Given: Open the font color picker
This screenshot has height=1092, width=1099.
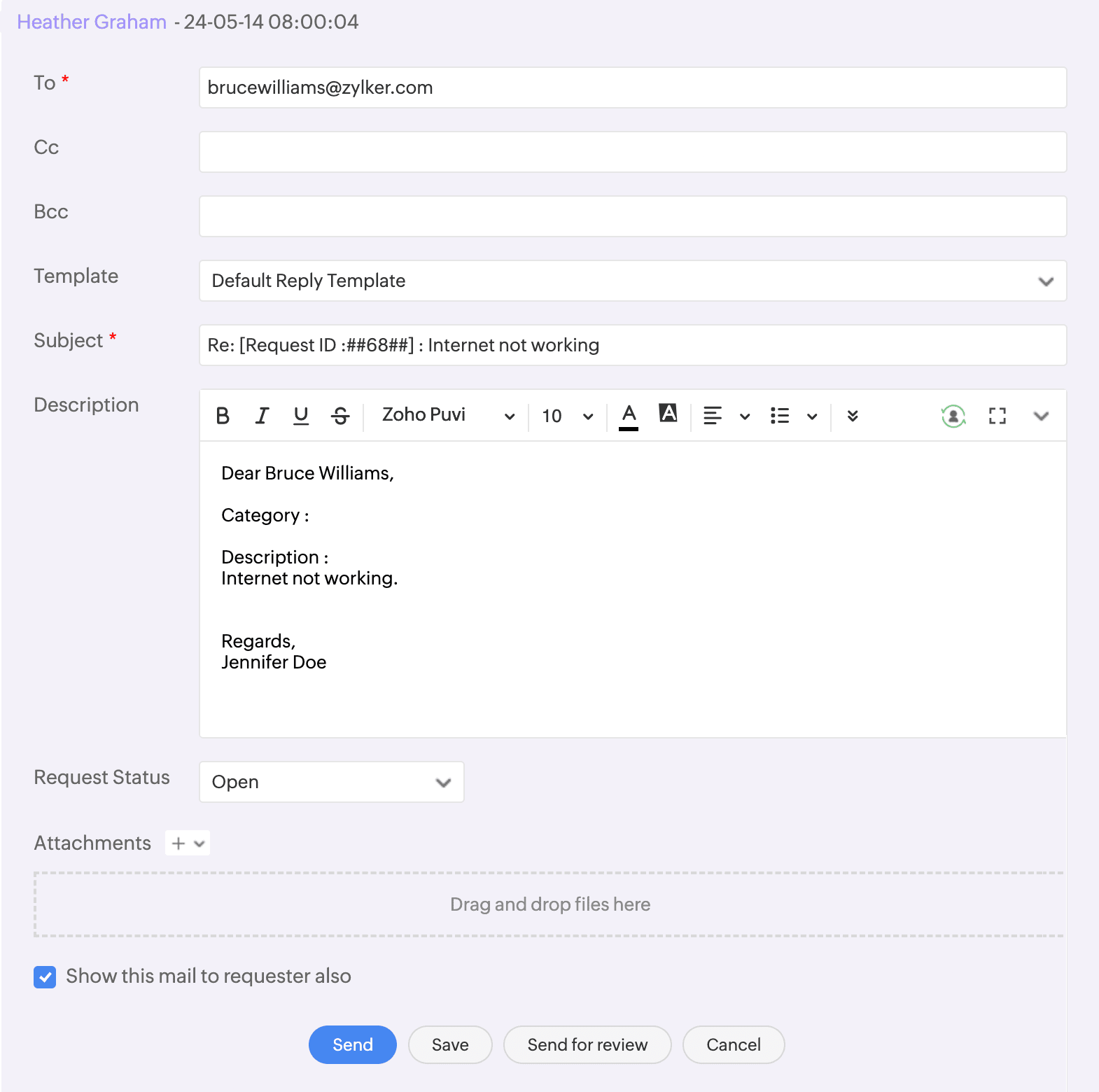Looking at the screenshot, I should click(x=629, y=416).
